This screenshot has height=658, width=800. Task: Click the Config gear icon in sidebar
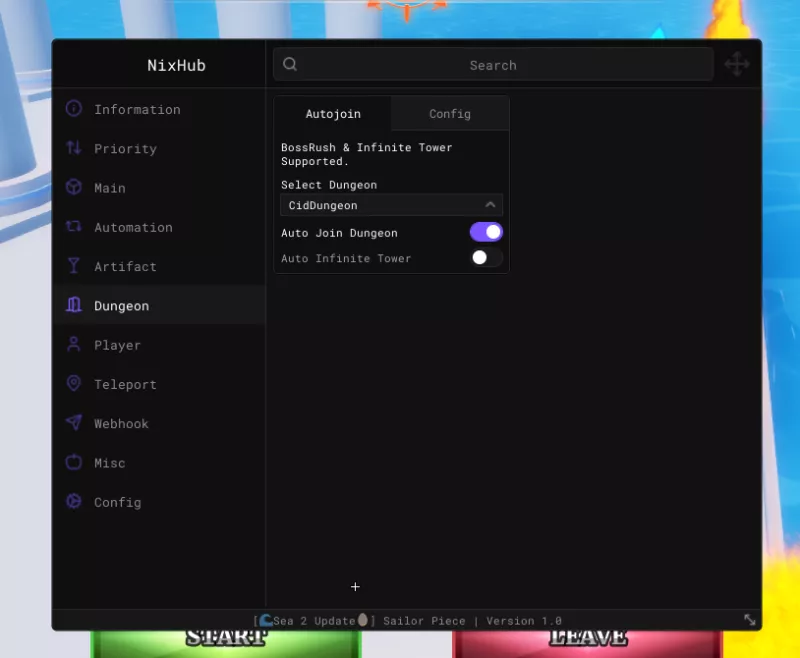(x=73, y=501)
